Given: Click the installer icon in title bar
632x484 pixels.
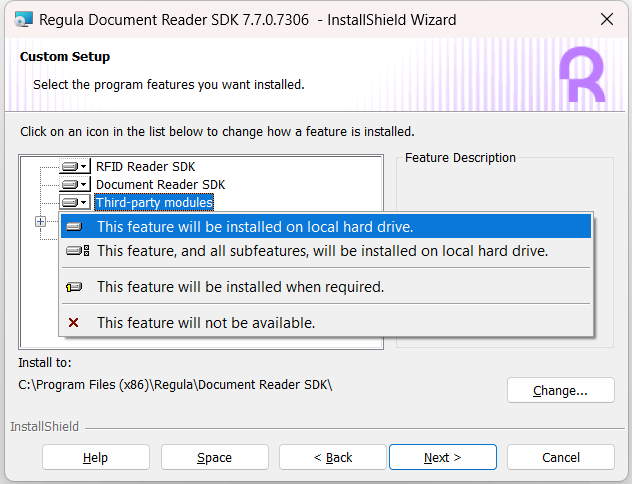Looking at the screenshot, I should coord(23,19).
